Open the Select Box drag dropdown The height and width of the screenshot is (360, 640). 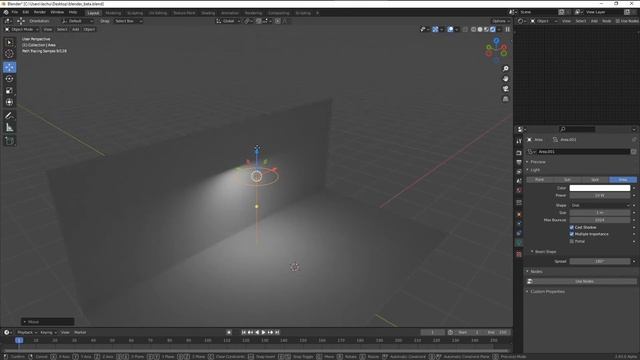[128, 21]
